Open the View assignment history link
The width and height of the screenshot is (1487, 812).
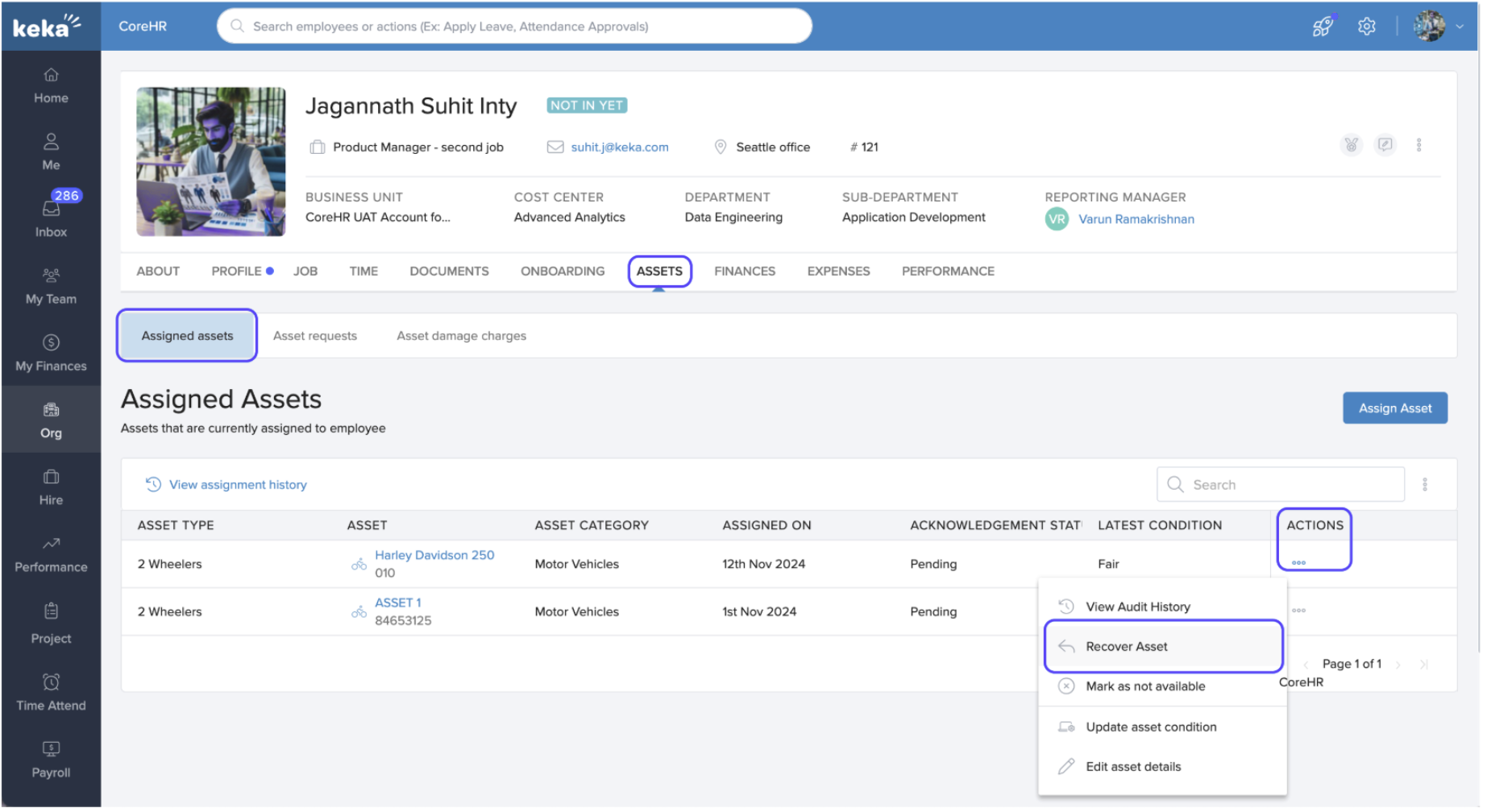tap(237, 485)
